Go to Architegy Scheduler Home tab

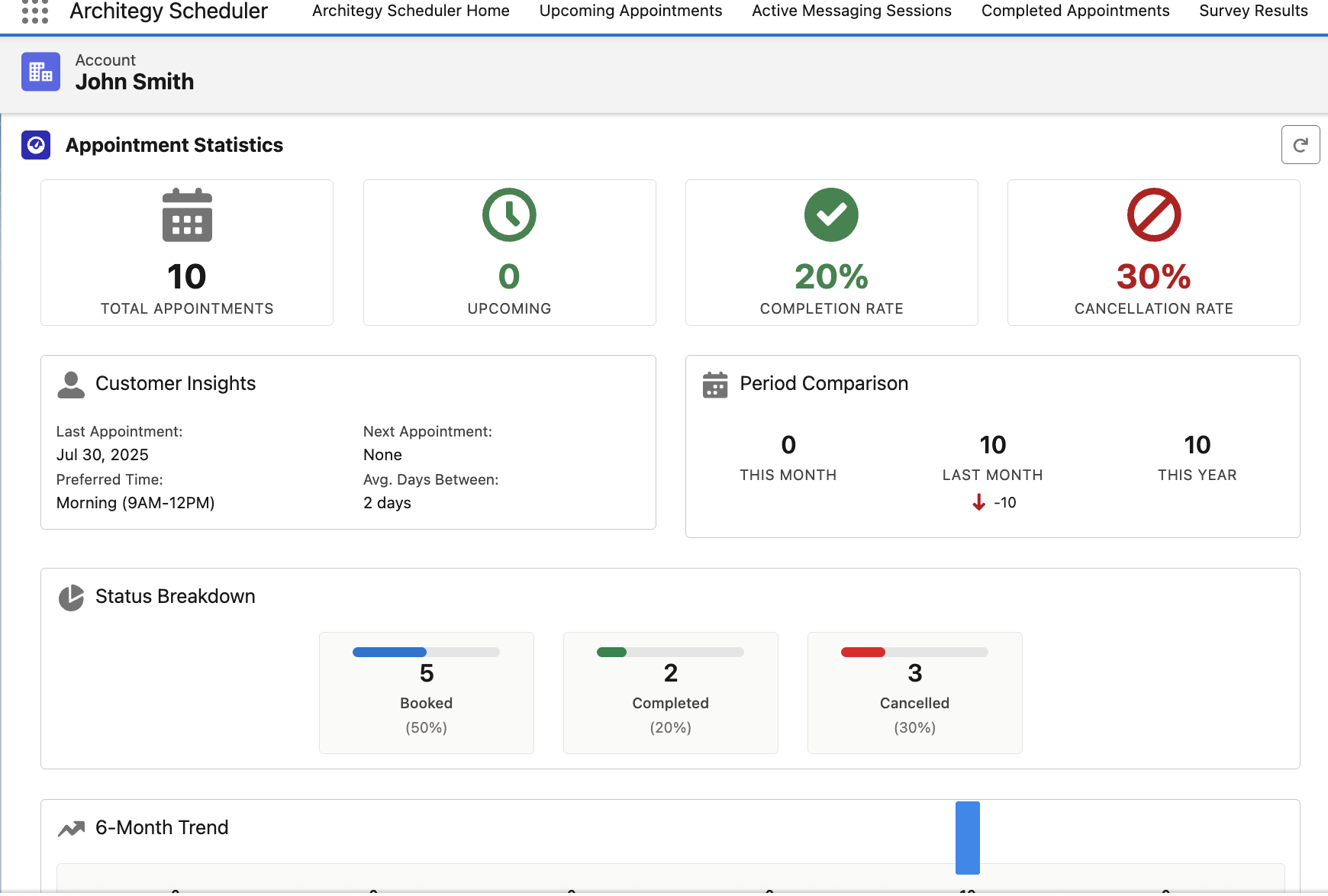coord(411,11)
